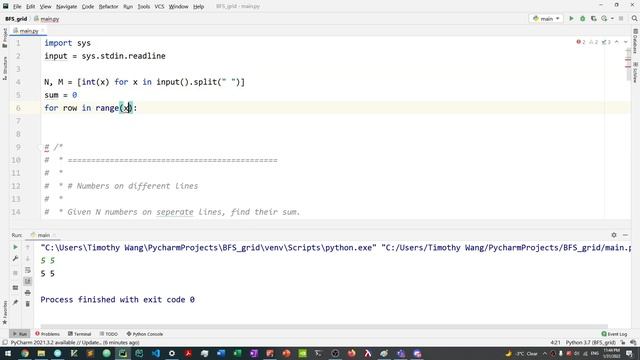640x360 pixels.
Task: Open the profiler run icon in the toolbar
Action: point(604,19)
